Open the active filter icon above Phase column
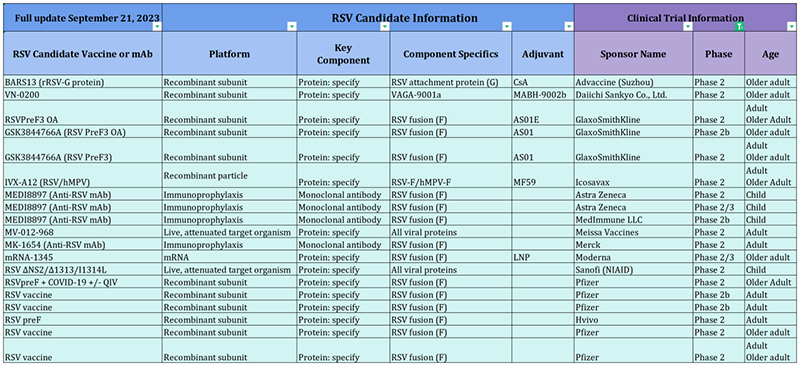 (x=739, y=27)
